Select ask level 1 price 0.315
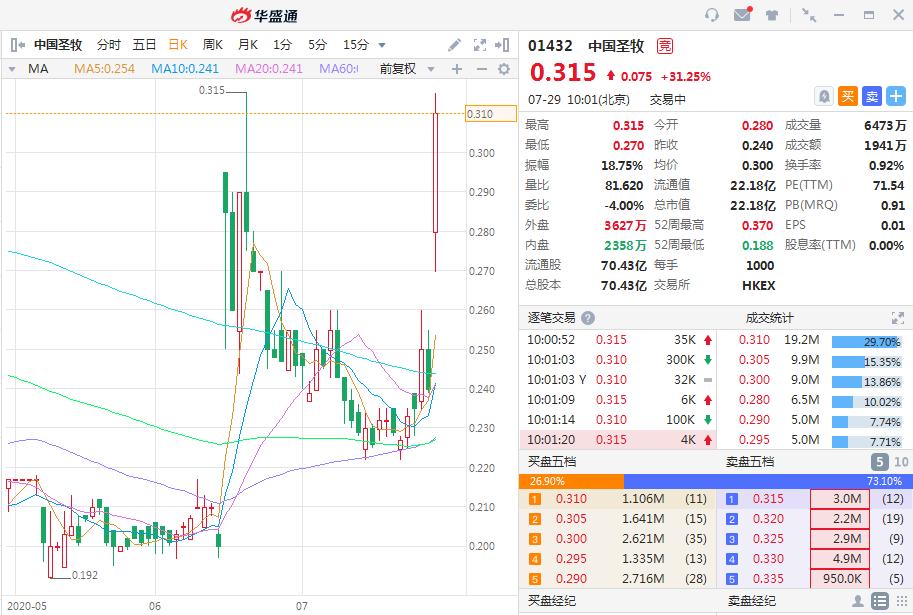 [x=768, y=499]
